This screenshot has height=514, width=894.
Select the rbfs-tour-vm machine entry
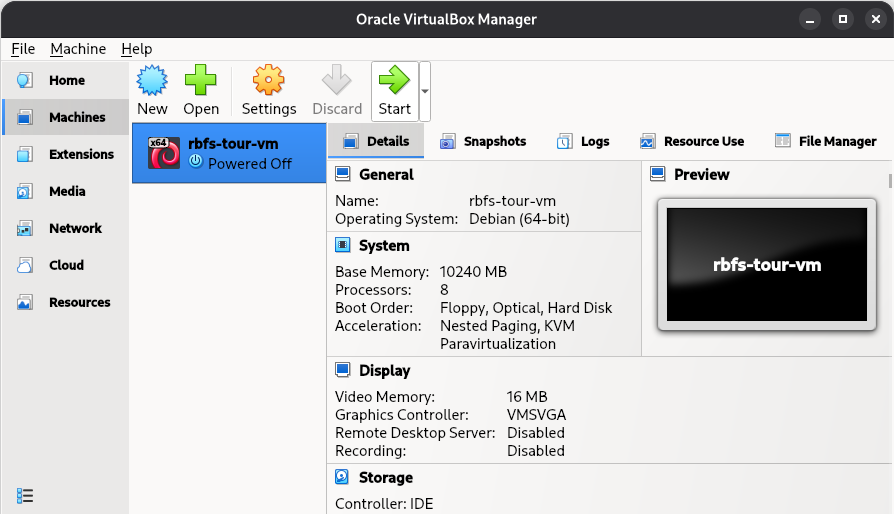click(x=229, y=153)
